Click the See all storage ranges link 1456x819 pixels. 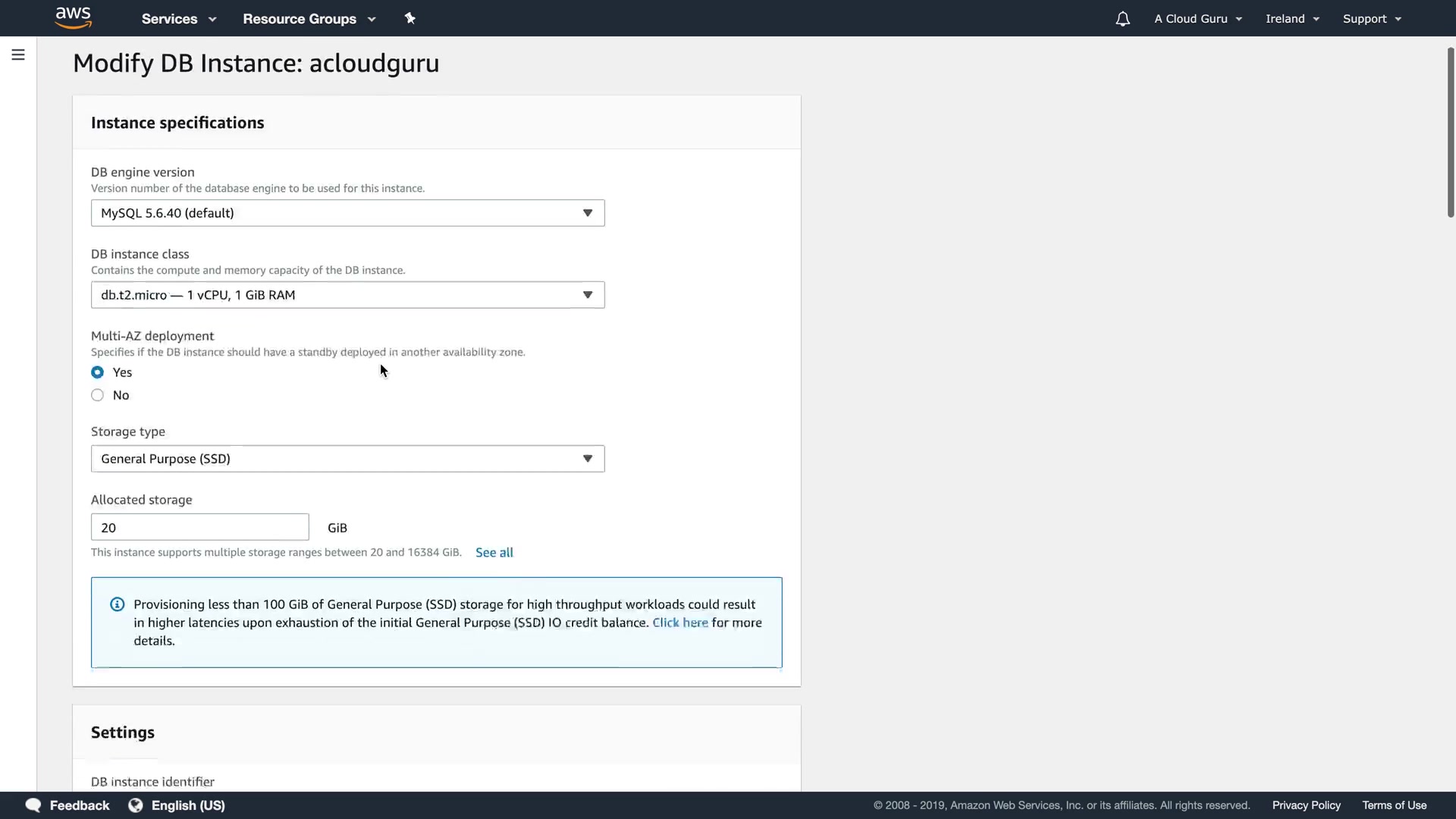pyautogui.click(x=494, y=553)
